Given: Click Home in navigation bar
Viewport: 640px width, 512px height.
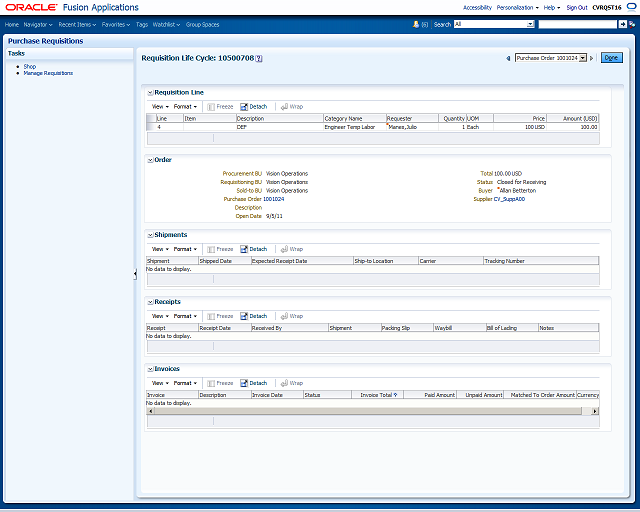Looking at the screenshot, I should [11, 24].
